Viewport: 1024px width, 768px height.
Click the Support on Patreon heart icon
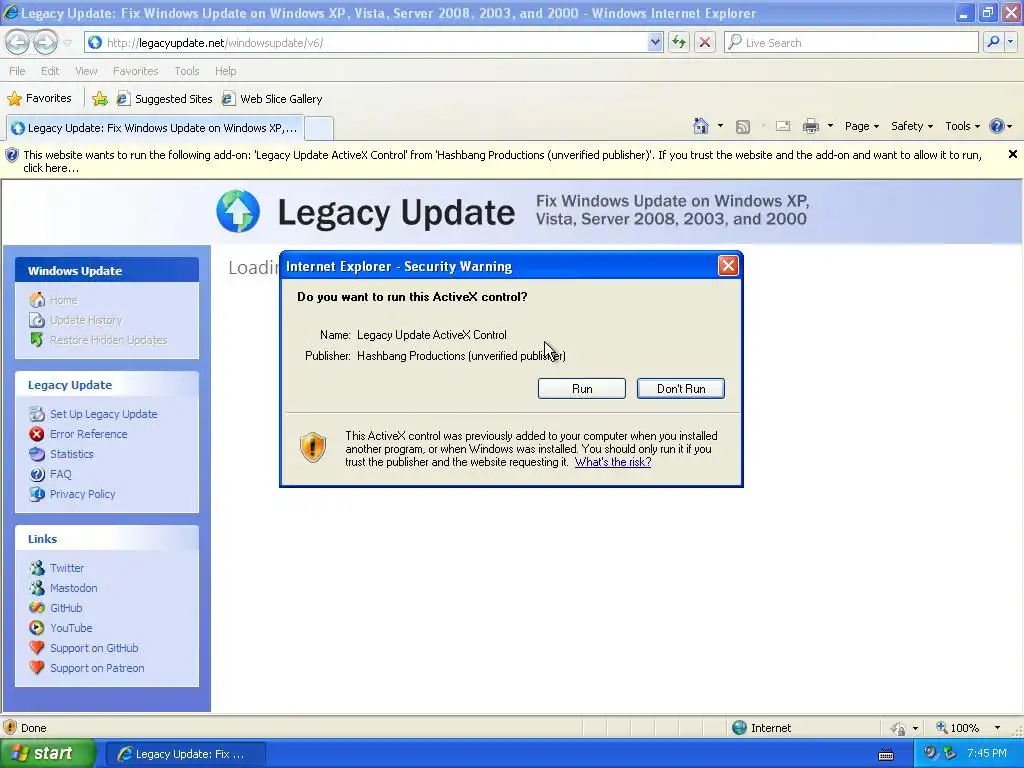click(x=37, y=667)
